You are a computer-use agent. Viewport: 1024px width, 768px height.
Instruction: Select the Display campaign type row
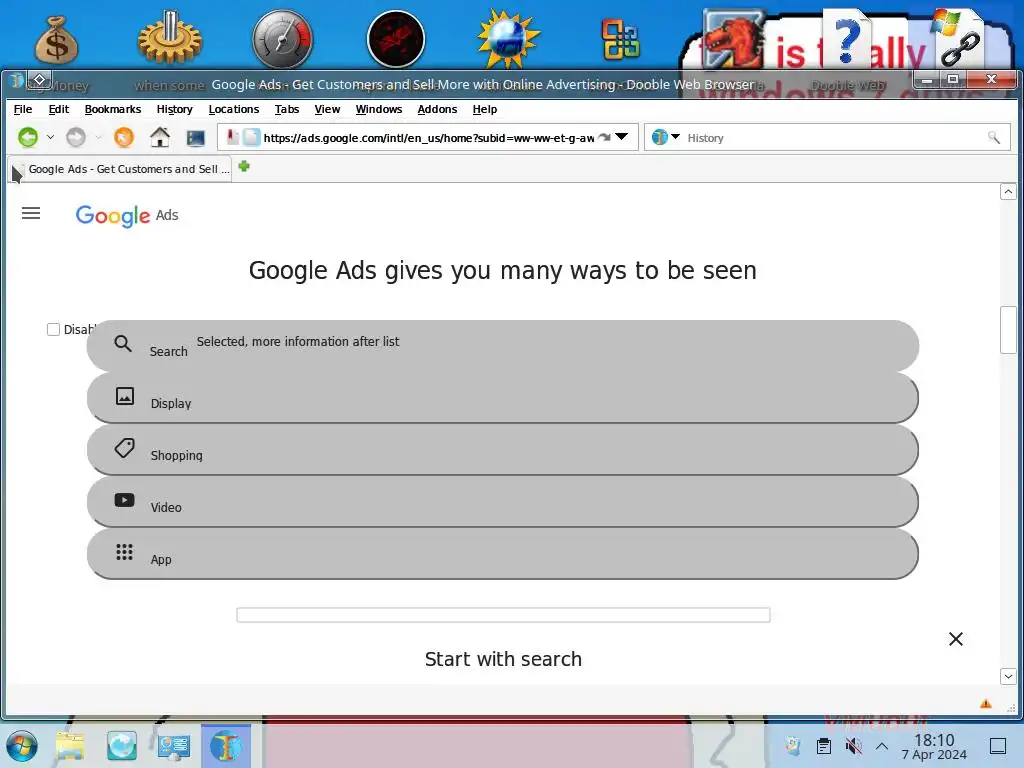click(x=503, y=398)
